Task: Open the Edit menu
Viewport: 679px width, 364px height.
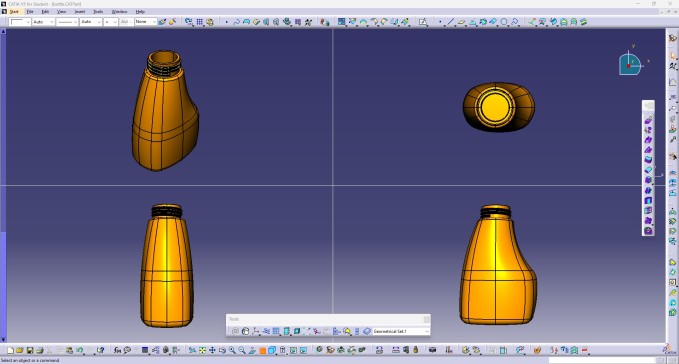Action: point(45,12)
